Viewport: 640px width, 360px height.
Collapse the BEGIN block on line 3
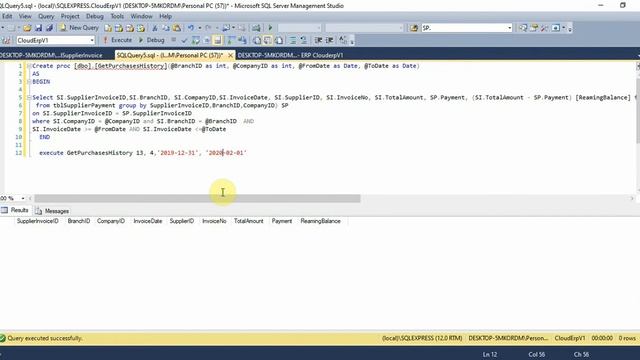29,82
